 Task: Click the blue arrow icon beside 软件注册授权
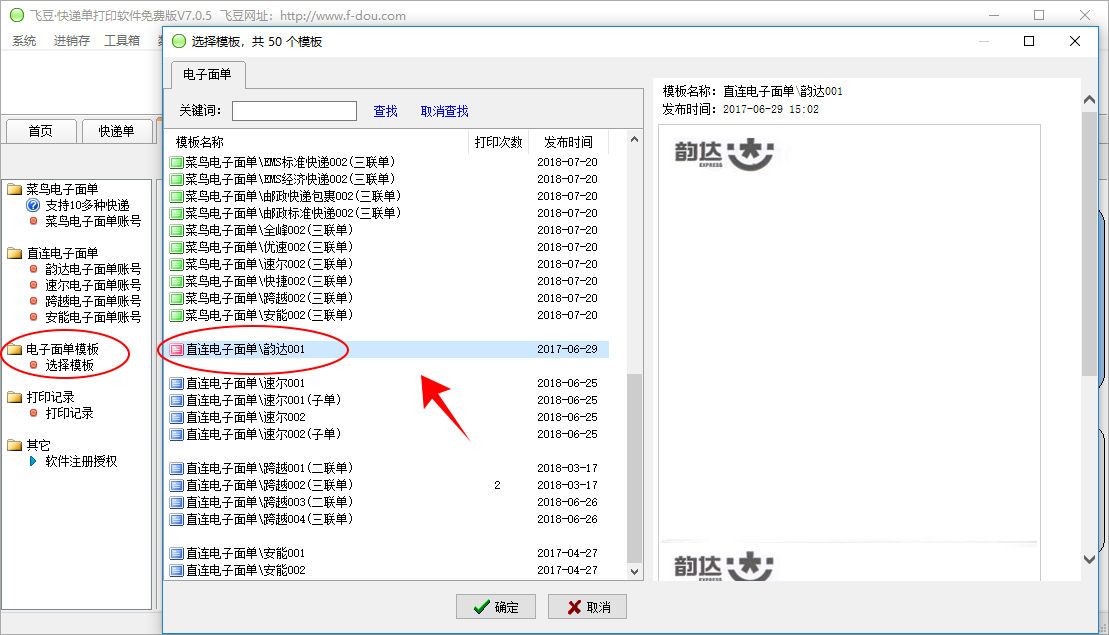[x=33, y=461]
